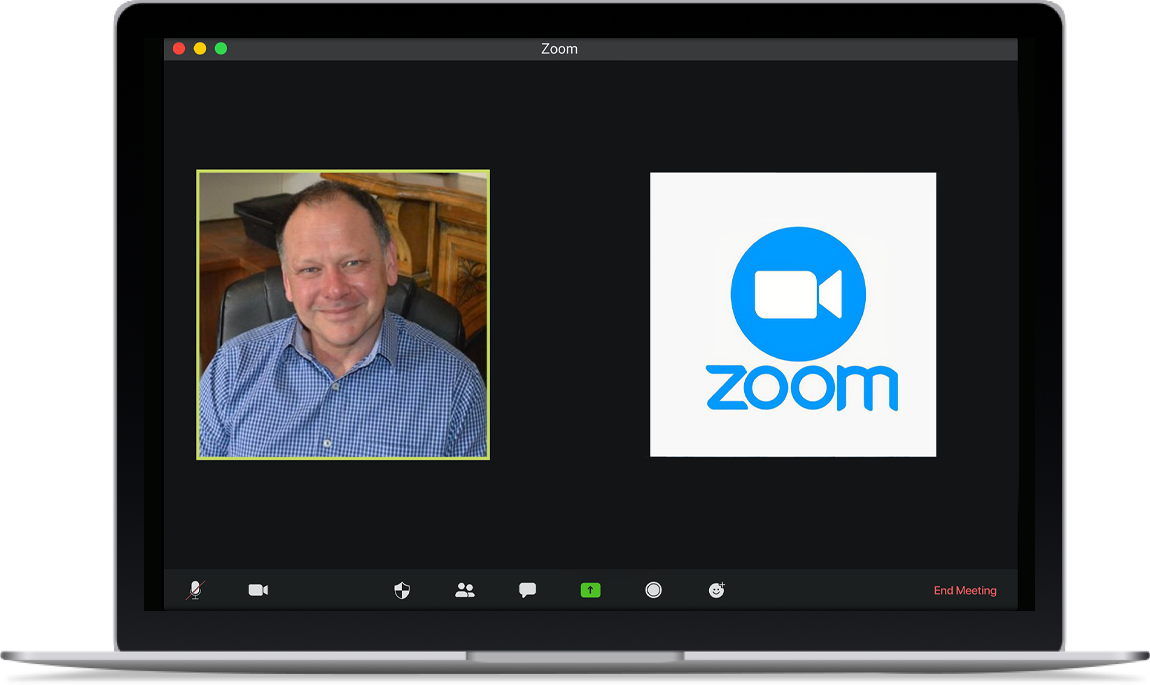Open the Reactions smiley icon
Screen dimensions: 1150x685
tap(716, 590)
